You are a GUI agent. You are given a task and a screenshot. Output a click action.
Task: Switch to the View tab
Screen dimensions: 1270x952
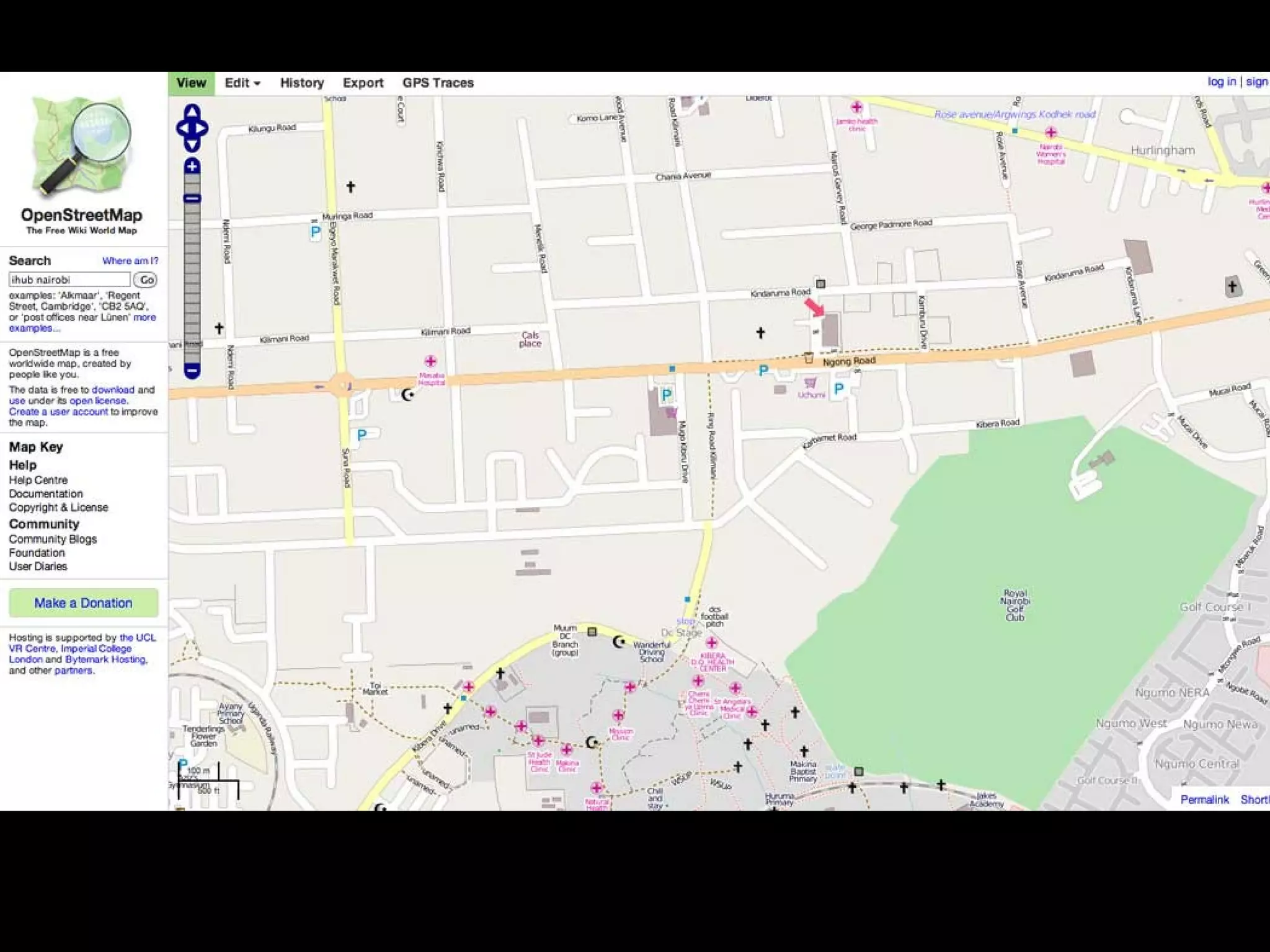(x=191, y=83)
